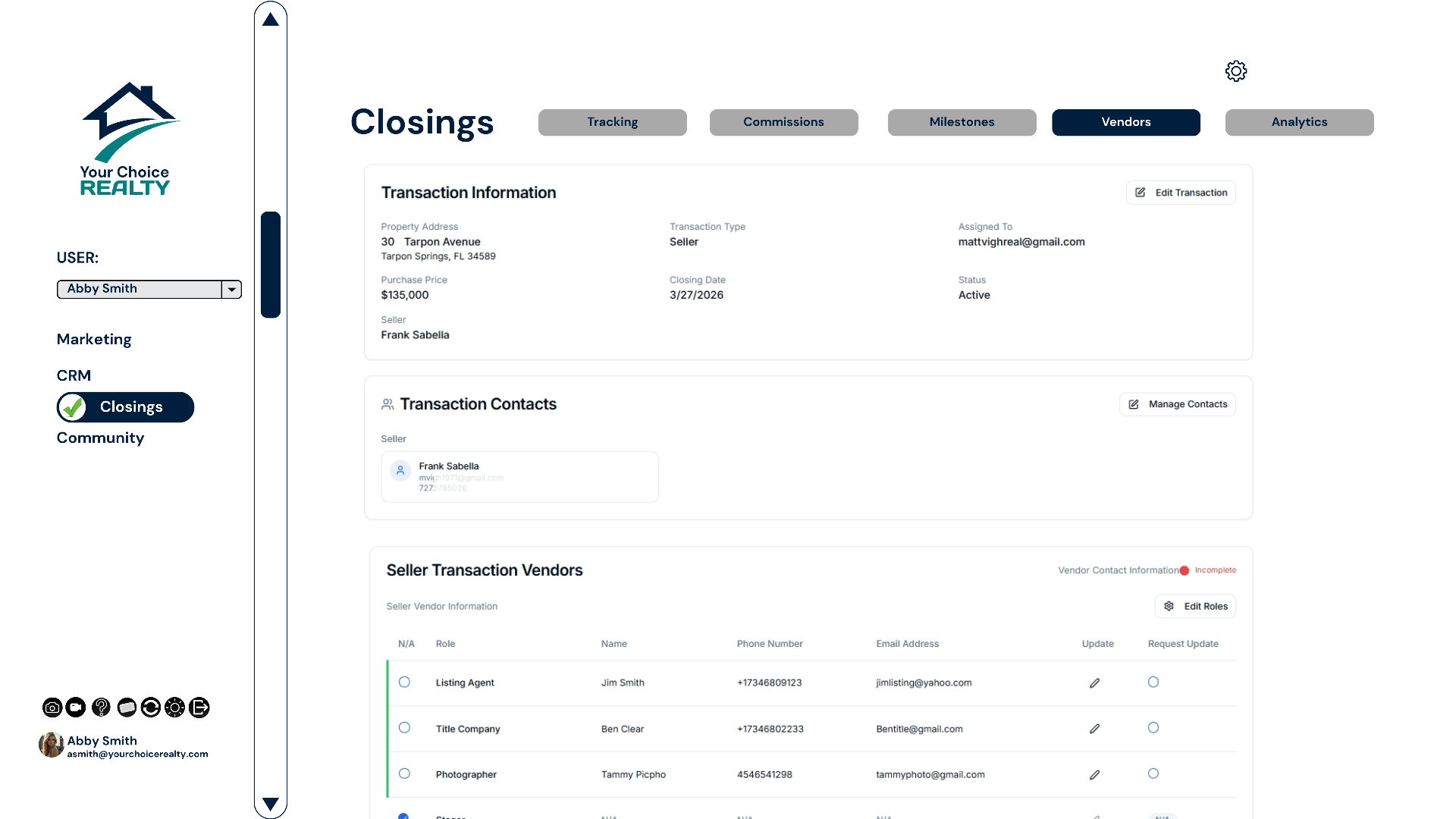The width and height of the screenshot is (1456, 819).
Task: Click the name Jim Smith
Action: point(623,683)
